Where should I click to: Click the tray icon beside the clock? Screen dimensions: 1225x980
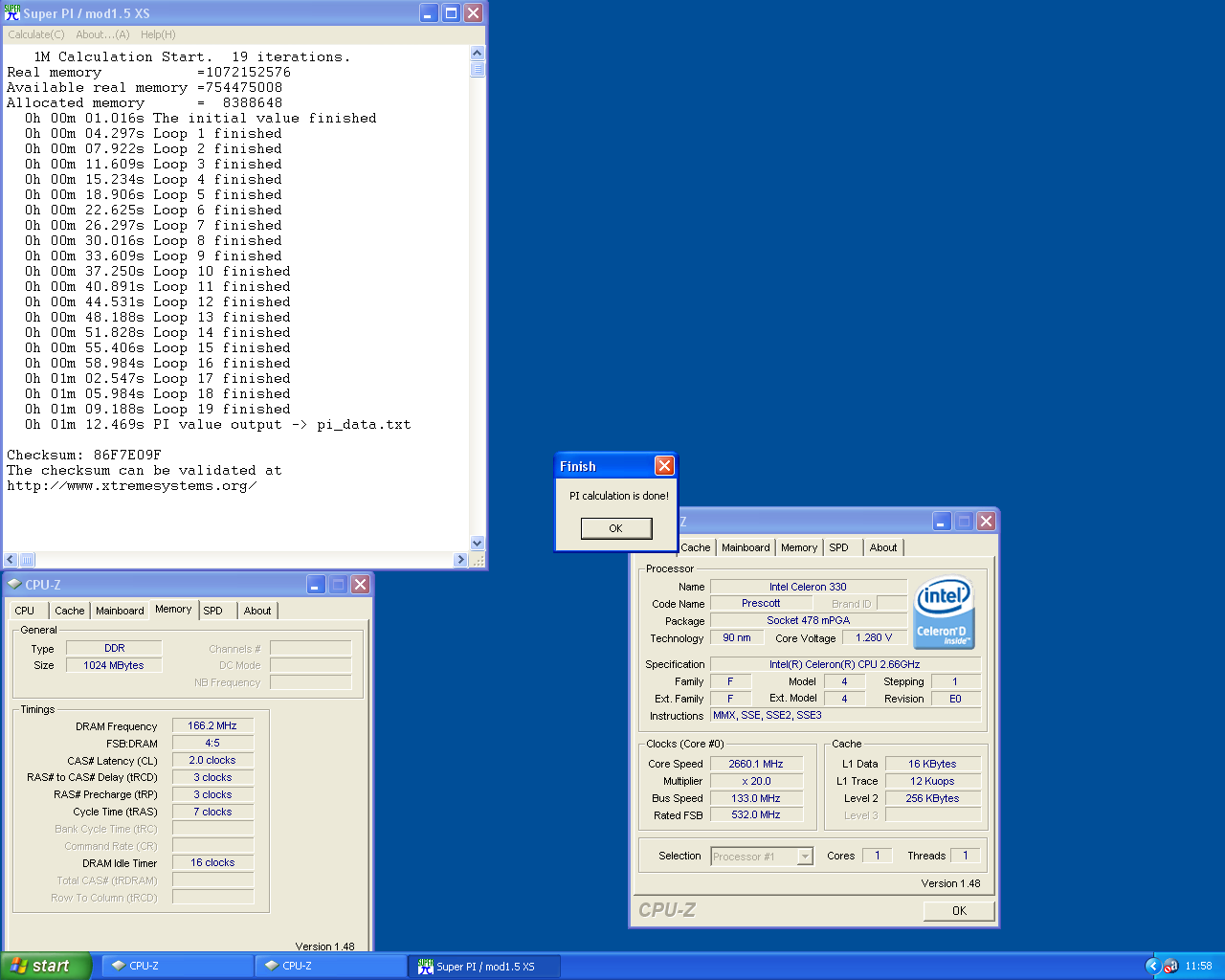[x=1170, y=966]
